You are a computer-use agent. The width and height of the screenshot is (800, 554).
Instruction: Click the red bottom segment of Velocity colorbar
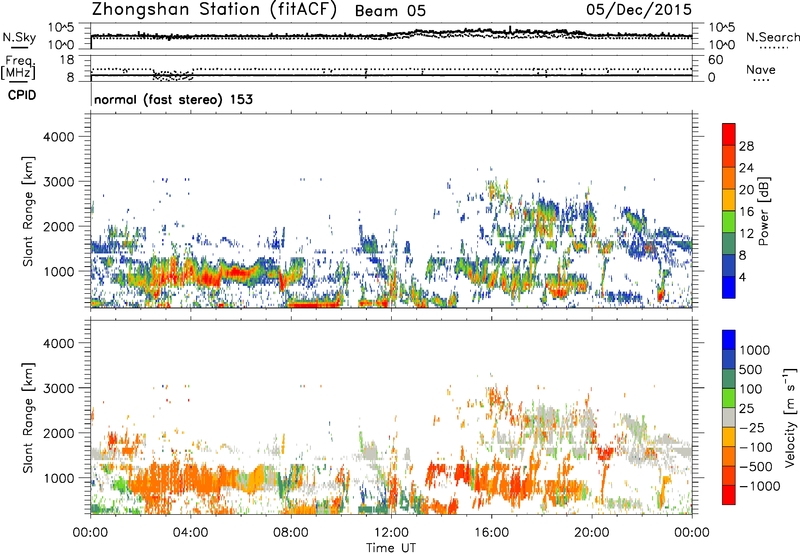pyautogui.click(x=729, y=495)
